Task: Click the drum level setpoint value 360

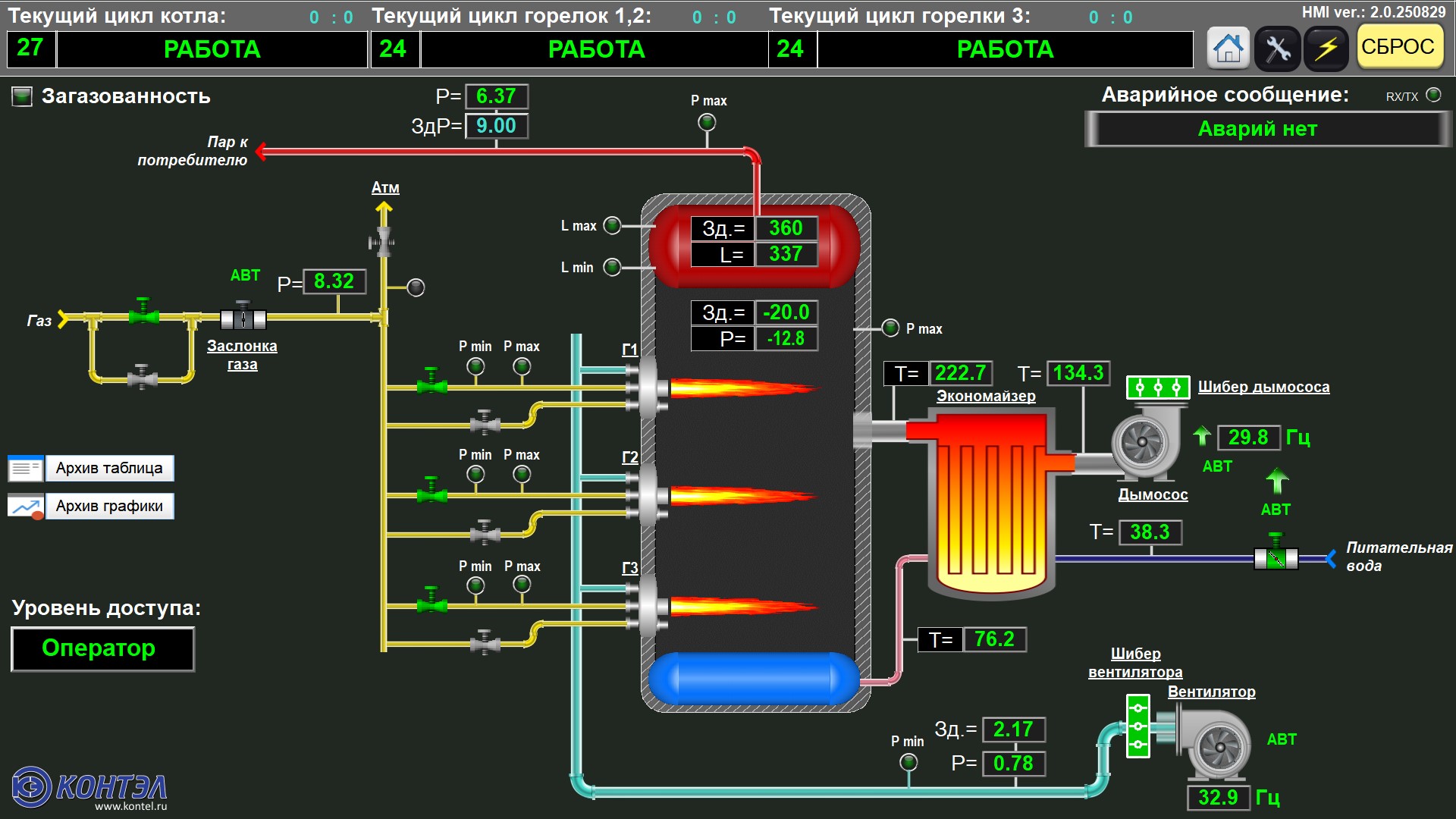Action: [786, 228]
